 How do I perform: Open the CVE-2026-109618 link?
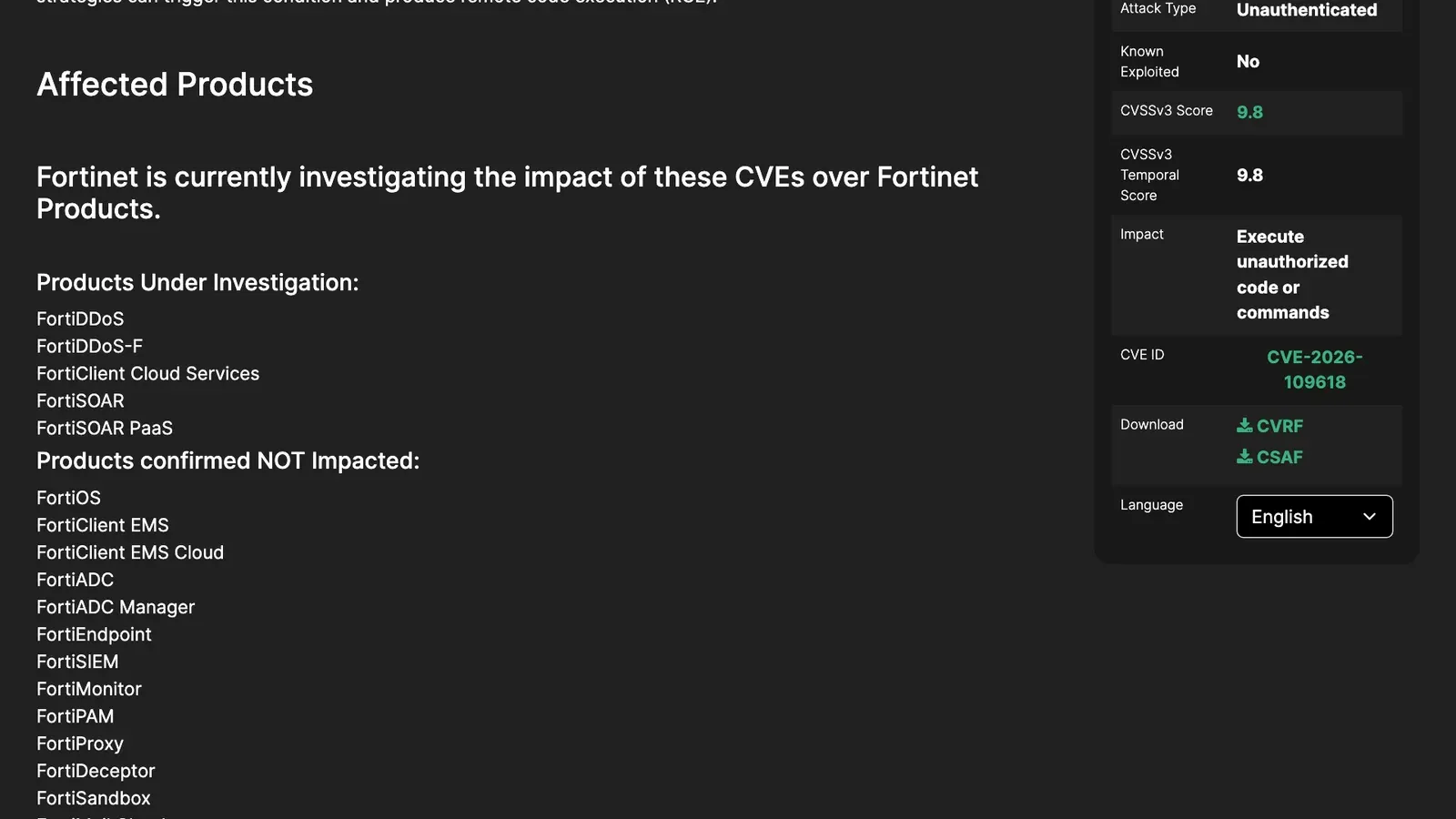(x=1315, y=369)
